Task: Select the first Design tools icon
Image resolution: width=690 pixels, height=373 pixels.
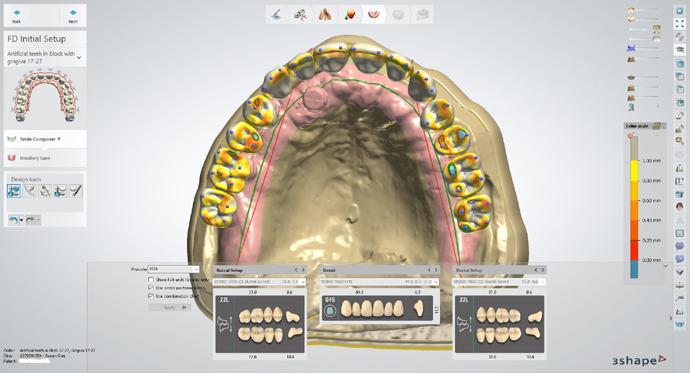Action: click(x=14, y=191)
